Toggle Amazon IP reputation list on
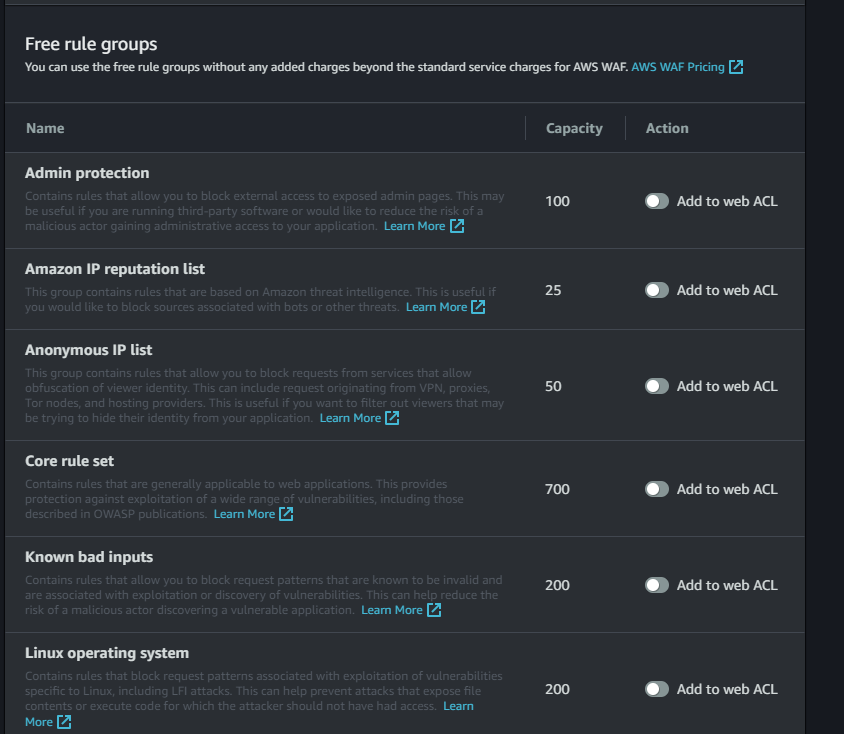The image size is (844, 734). (x=656, y=290)
